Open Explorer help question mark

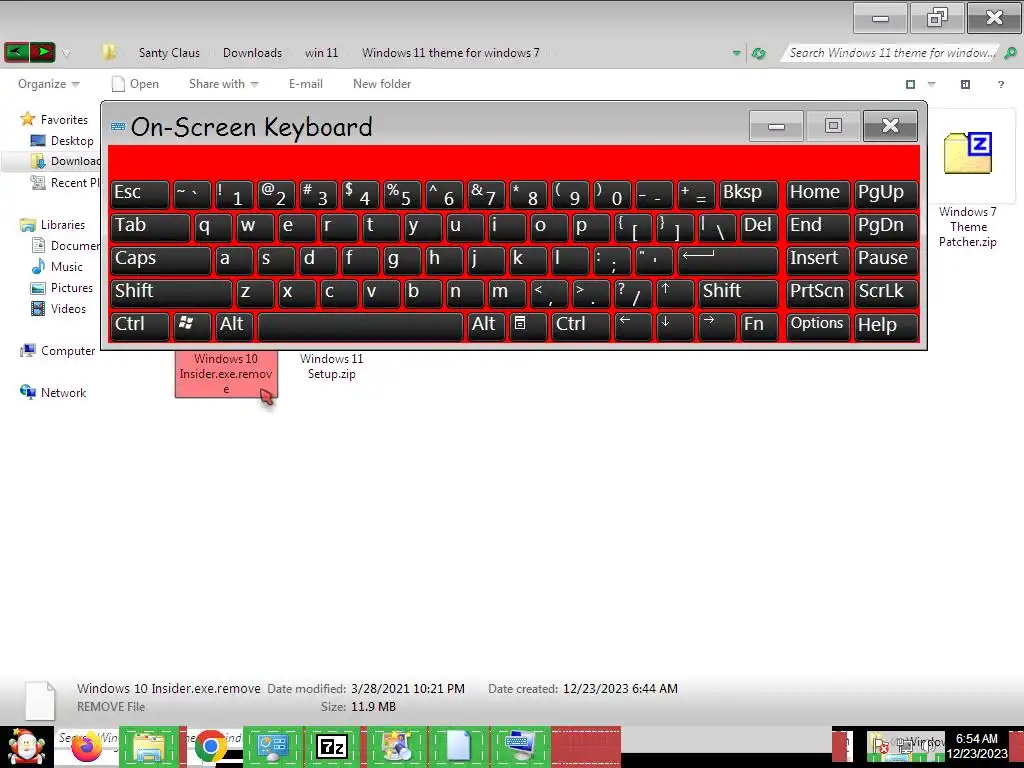coord(1000,84)
